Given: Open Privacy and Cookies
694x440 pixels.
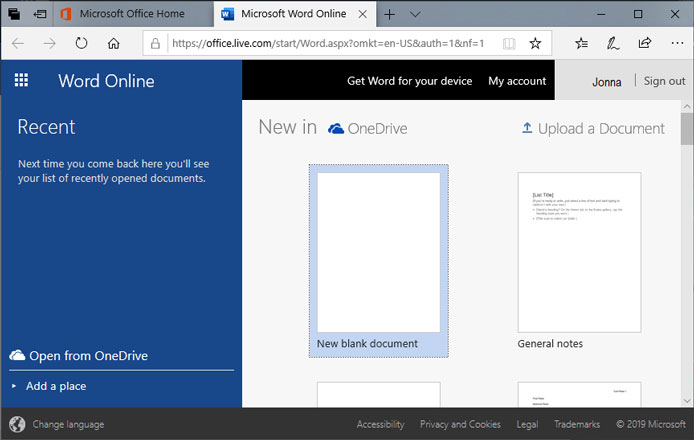Looking at the screenshot, I should click(460, 424).
